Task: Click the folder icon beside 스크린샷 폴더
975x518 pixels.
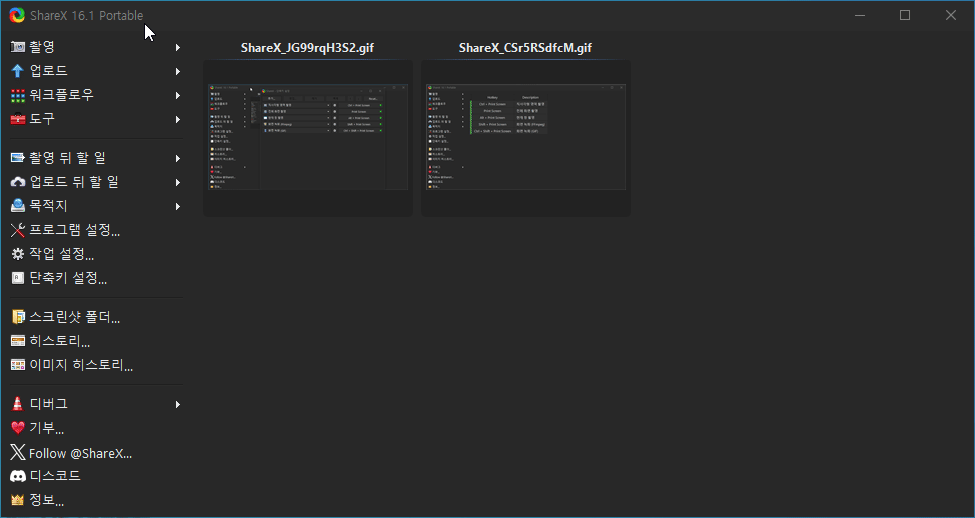Action: pos(17,317)
